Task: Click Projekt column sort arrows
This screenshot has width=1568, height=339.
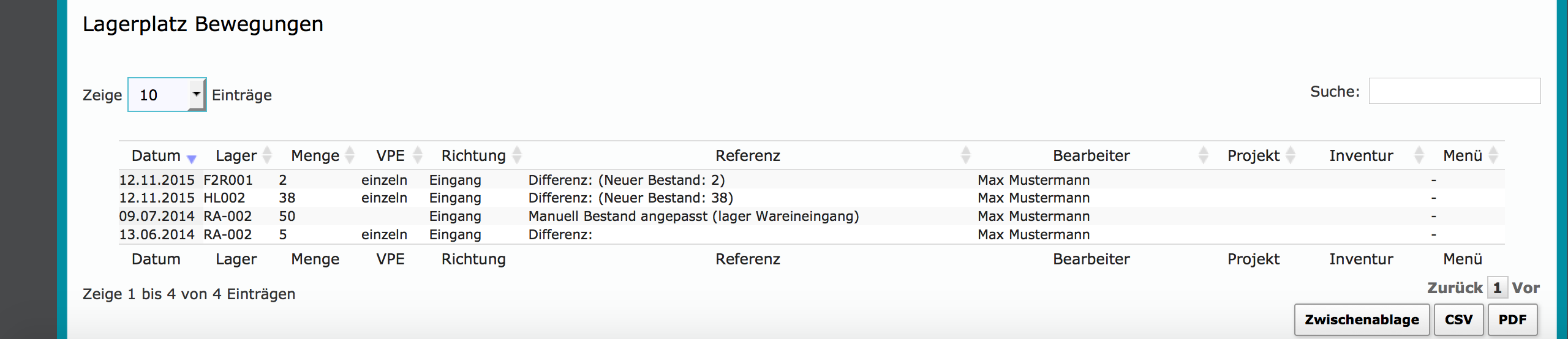Action: tap(1291, 155)
